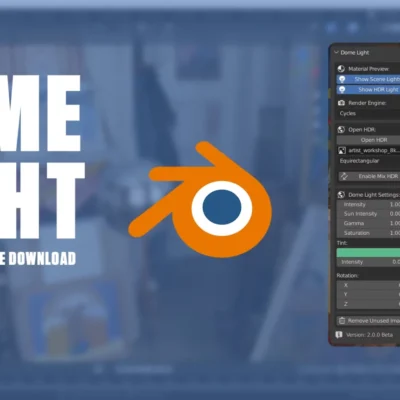
Task: Collapse the Dome Light panel chevron
Action: [336, 53]
